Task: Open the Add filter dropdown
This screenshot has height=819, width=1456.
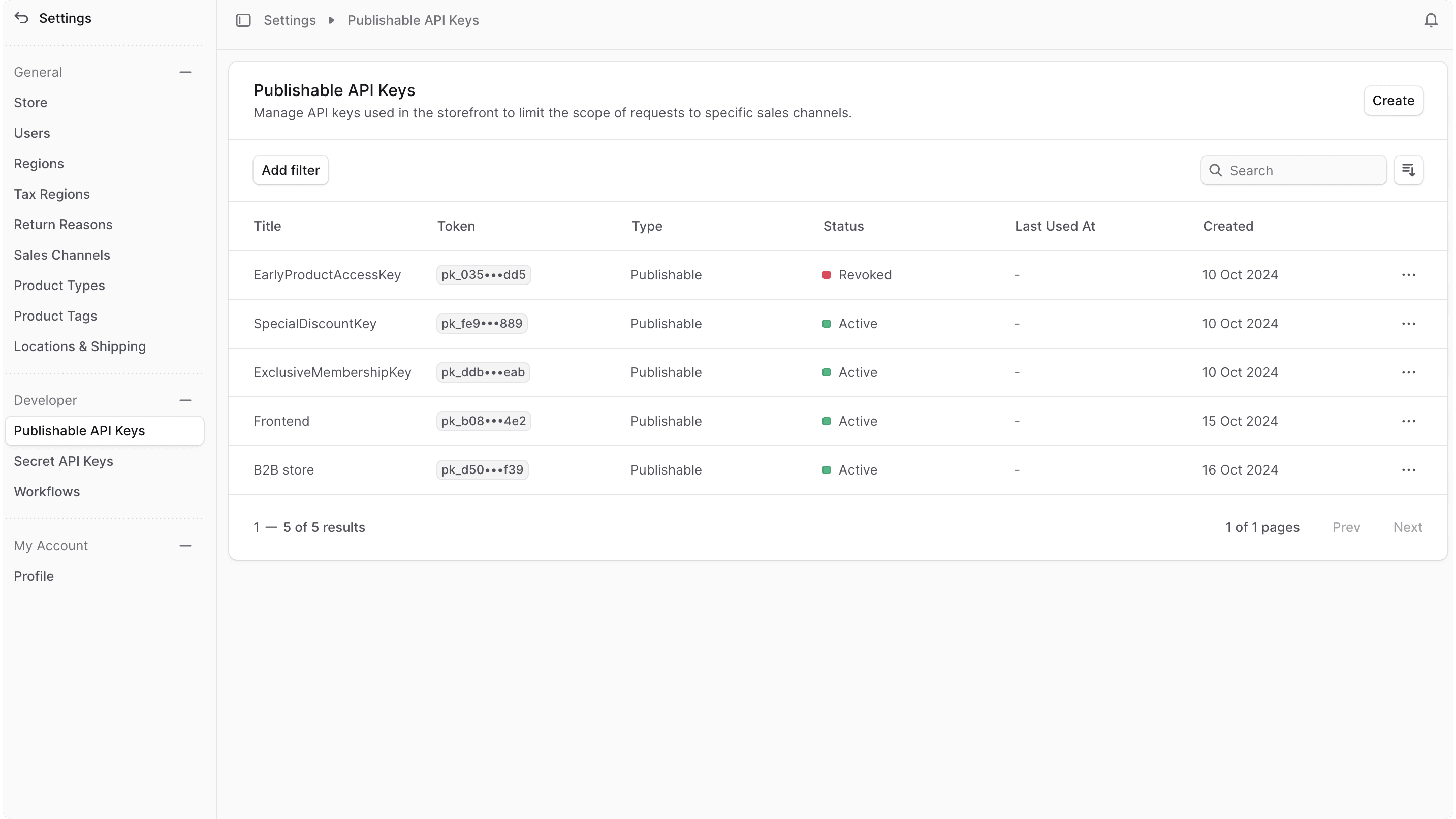Action: pyautogui.click(x=291, y=170)
